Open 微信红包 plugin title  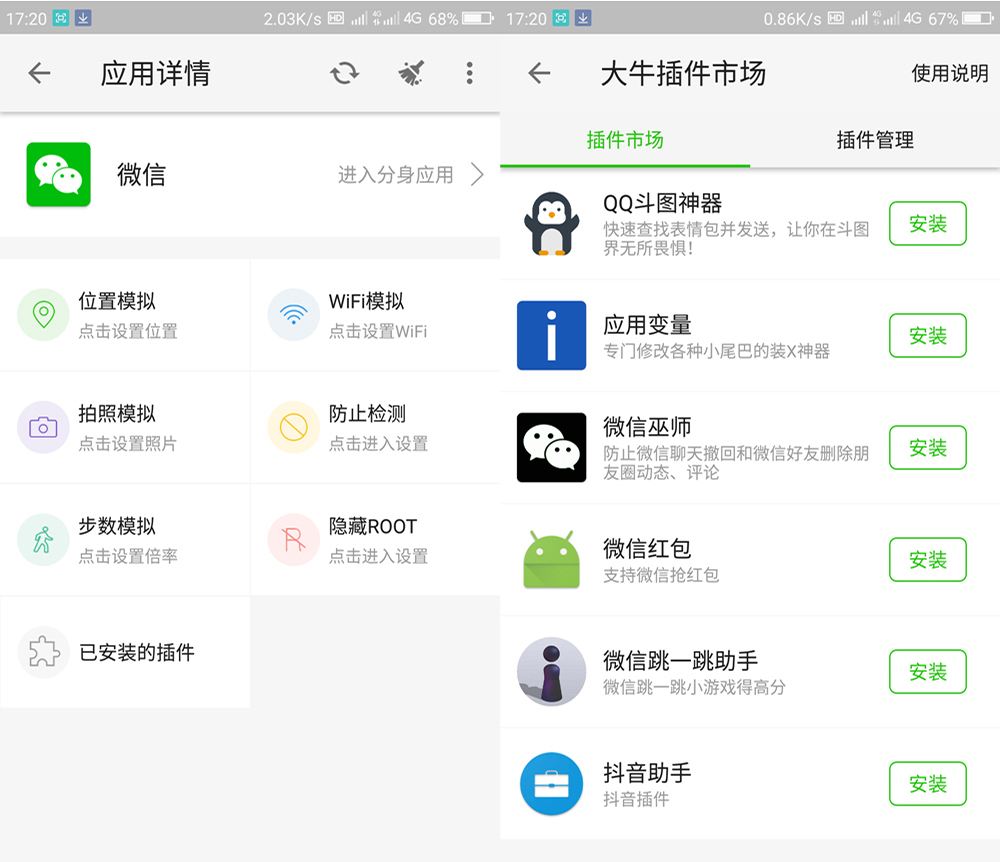tap(647, 548)
